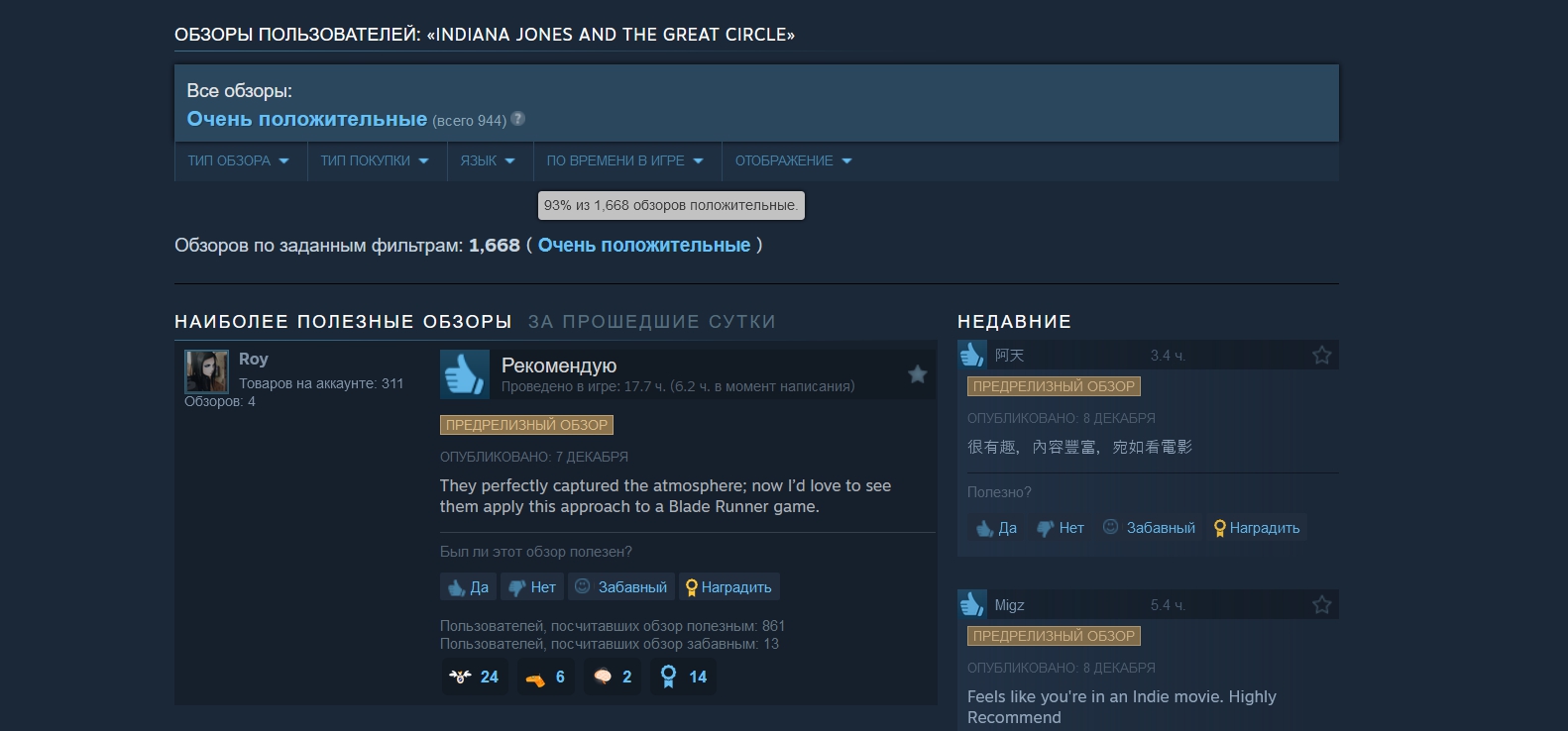The height and width of the screenshot is (731, 1568).
Task: Click the star icon on Roy's review header
Action: click(x=918, y=373)
